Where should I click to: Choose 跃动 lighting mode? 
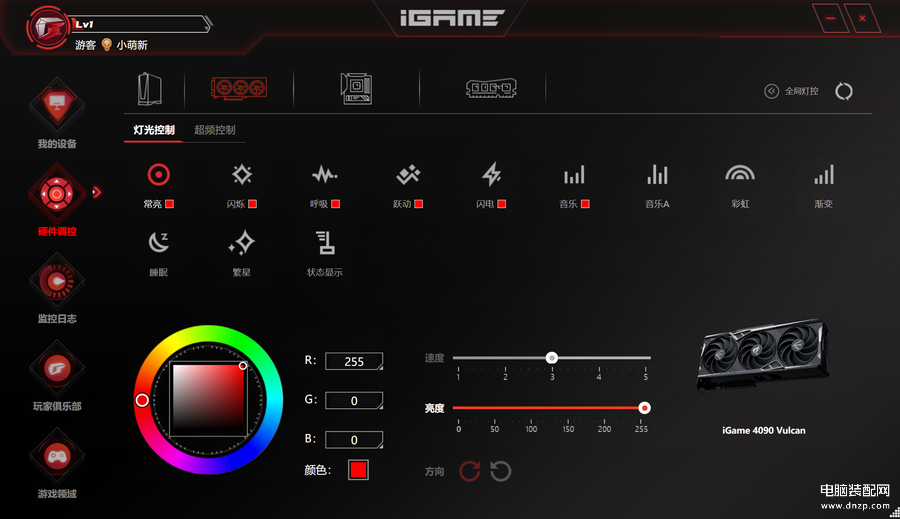point(408,186)
